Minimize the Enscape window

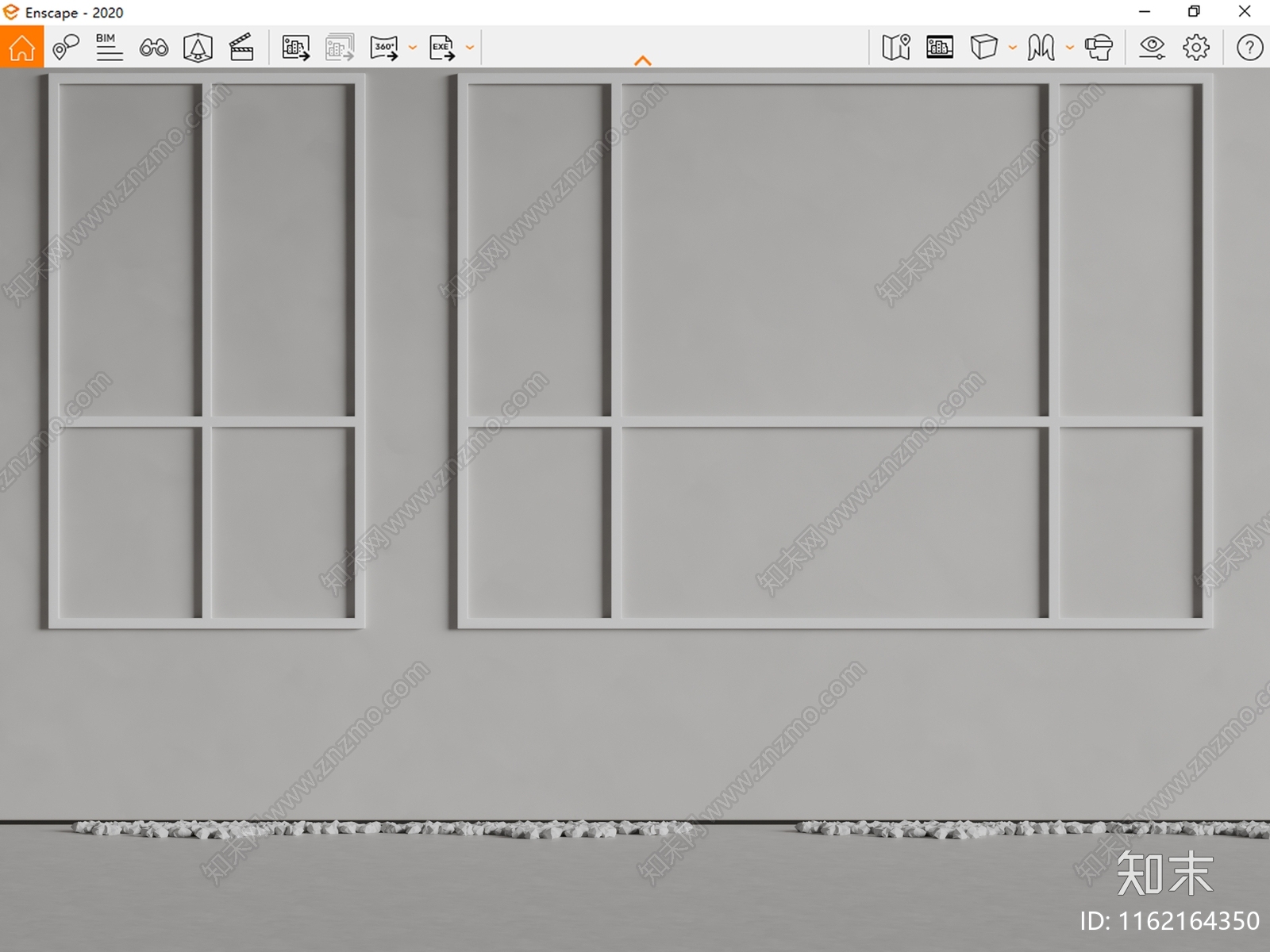(1145, 12)
